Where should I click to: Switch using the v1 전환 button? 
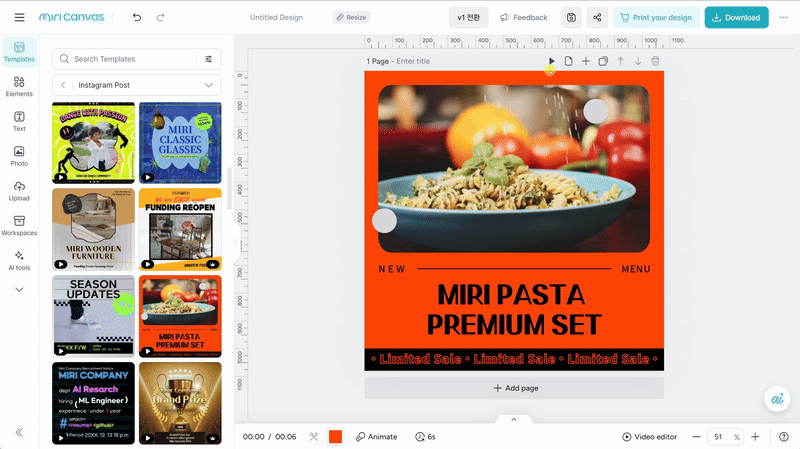(469, 17)
